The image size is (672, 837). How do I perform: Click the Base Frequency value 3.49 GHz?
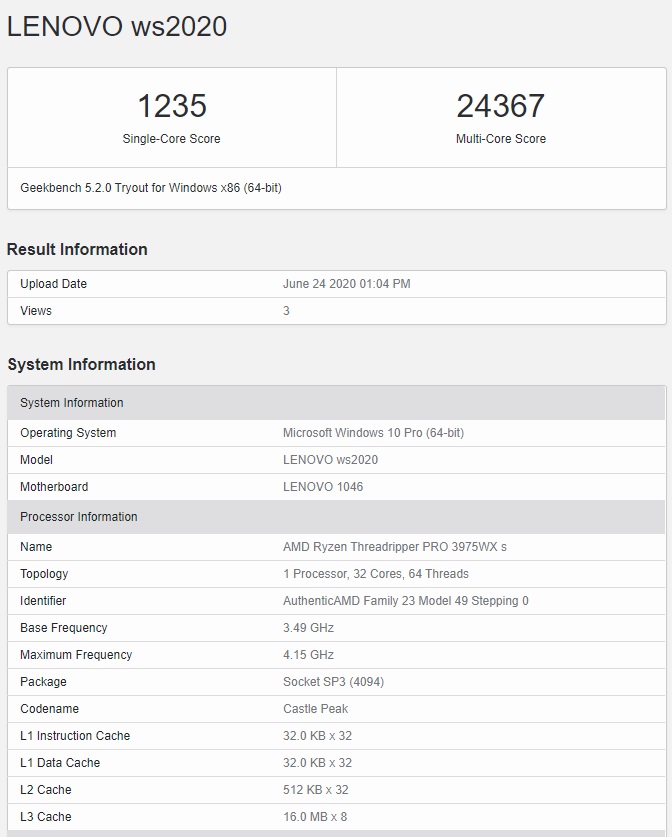[308, 628]
